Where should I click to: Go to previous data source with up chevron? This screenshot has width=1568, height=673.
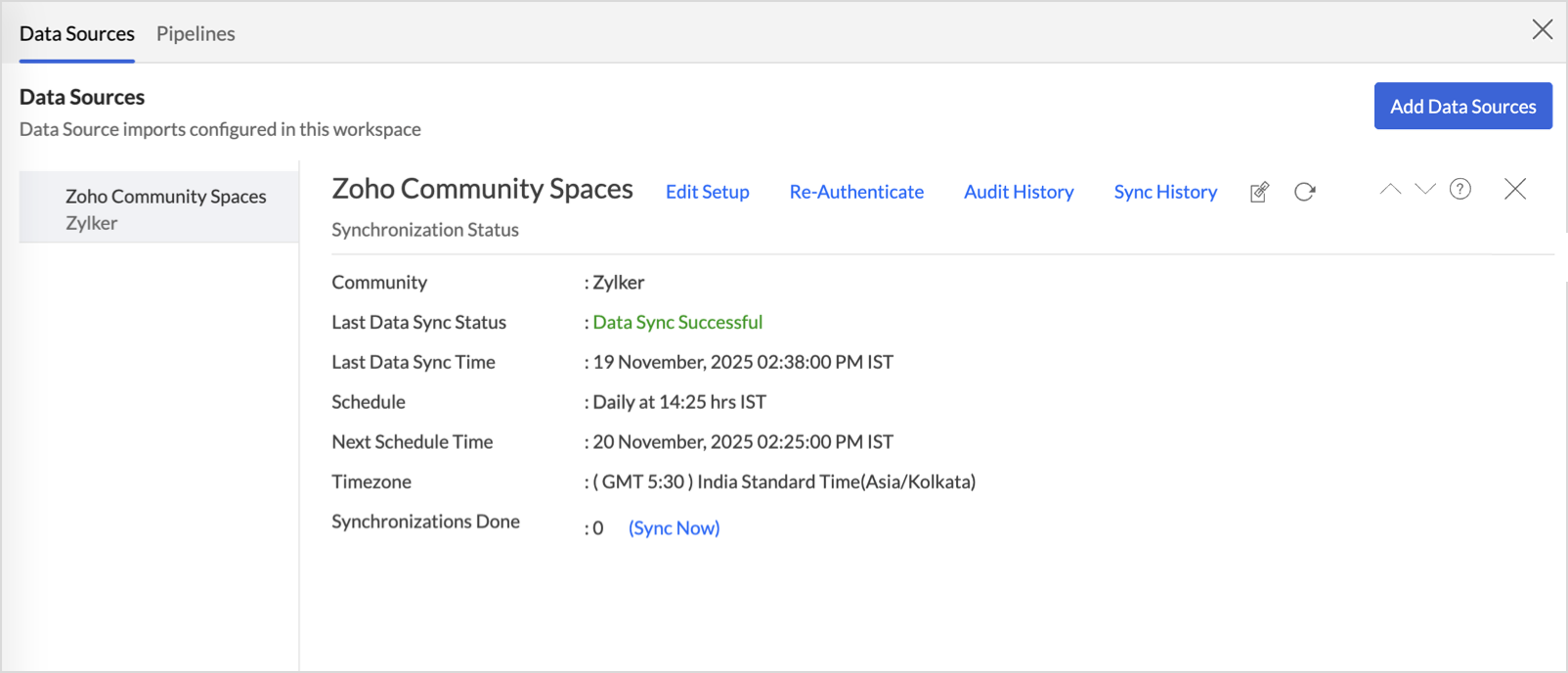pos(1389,190)
